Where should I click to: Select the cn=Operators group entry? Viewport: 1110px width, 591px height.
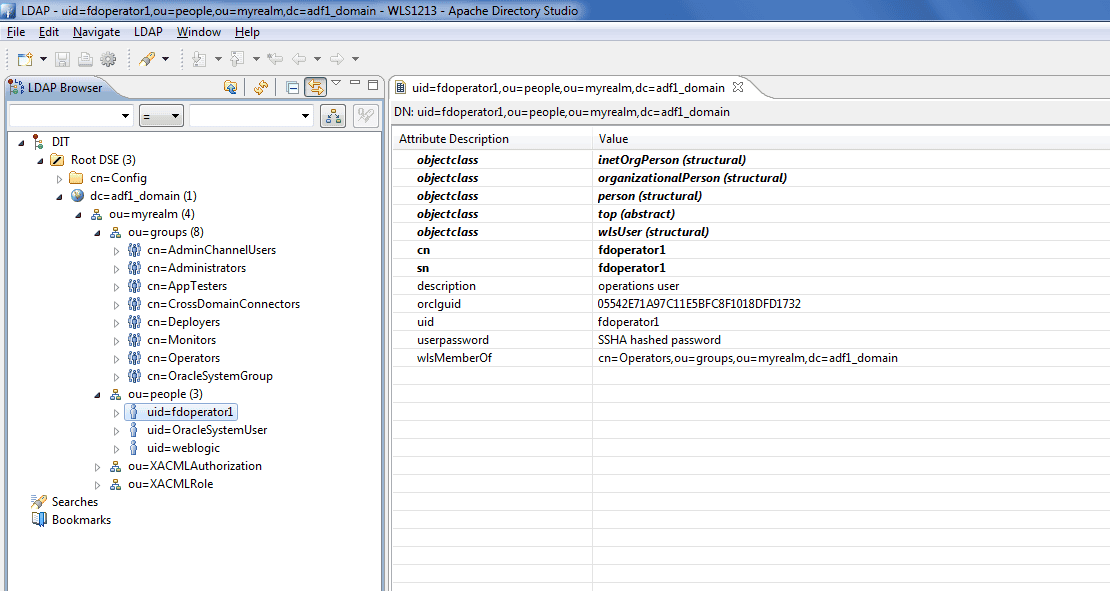183,358
